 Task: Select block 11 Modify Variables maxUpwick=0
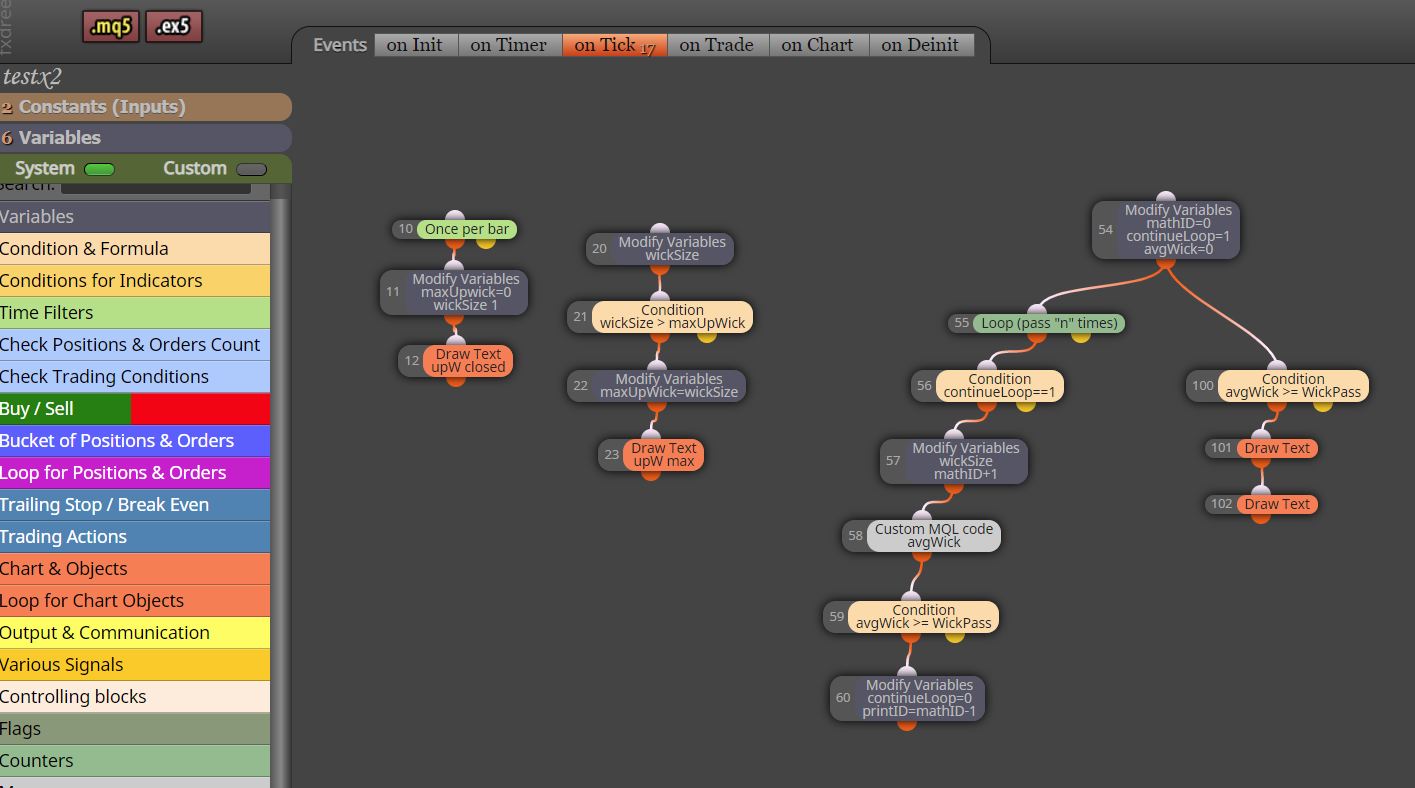[x=454, y=292]
